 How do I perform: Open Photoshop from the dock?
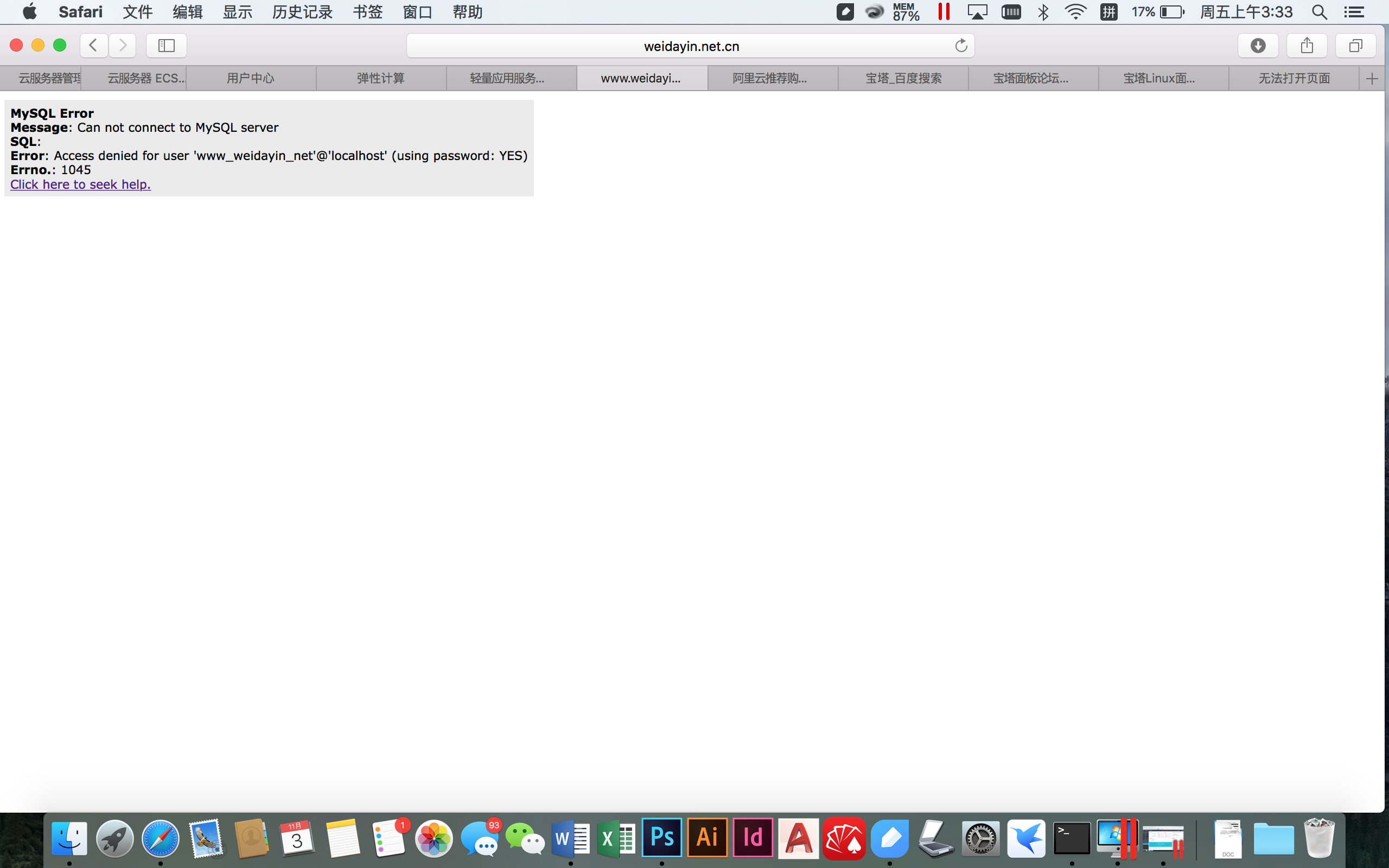point(661,838)
